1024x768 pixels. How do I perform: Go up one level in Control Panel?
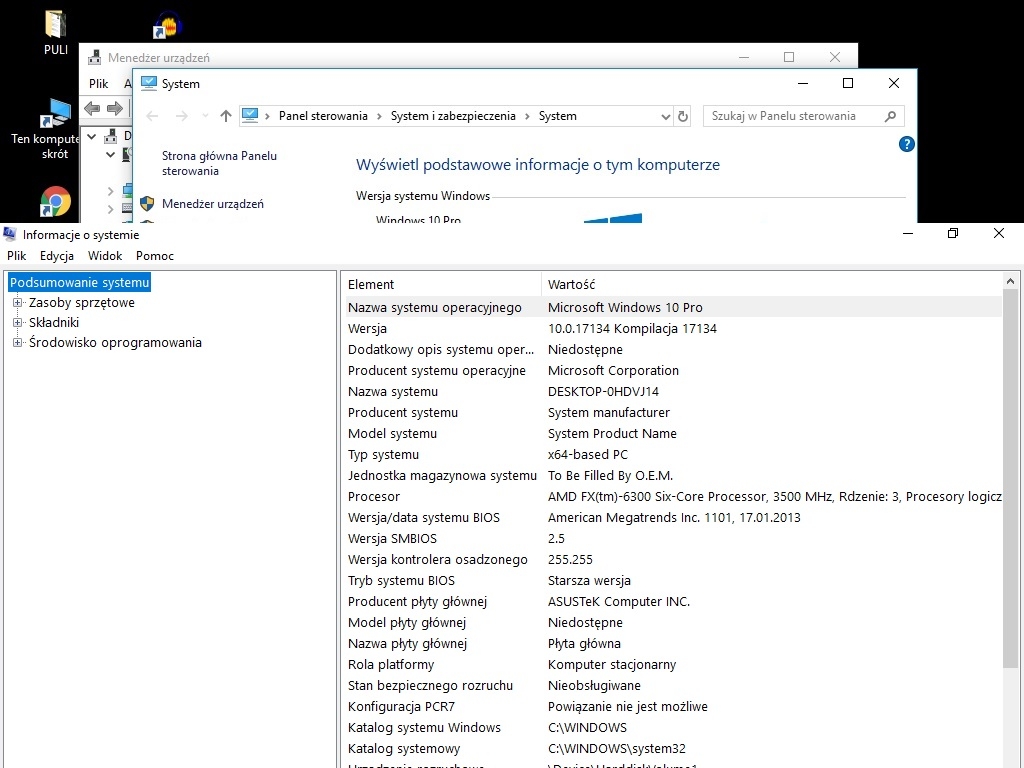point(226,116)
